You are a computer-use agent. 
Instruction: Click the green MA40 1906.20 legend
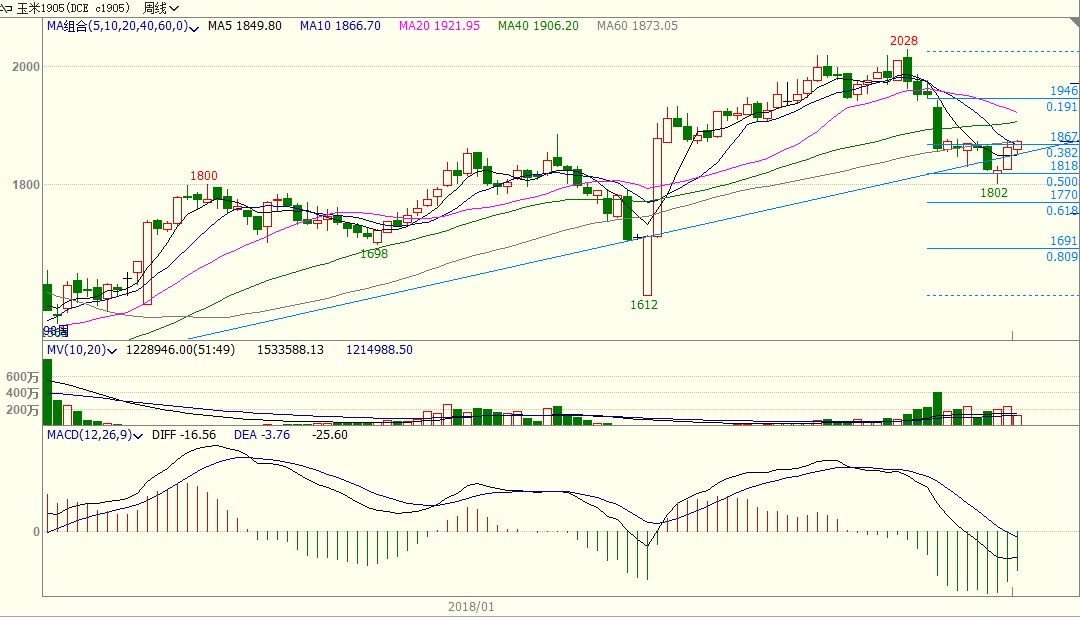(538, 26)
